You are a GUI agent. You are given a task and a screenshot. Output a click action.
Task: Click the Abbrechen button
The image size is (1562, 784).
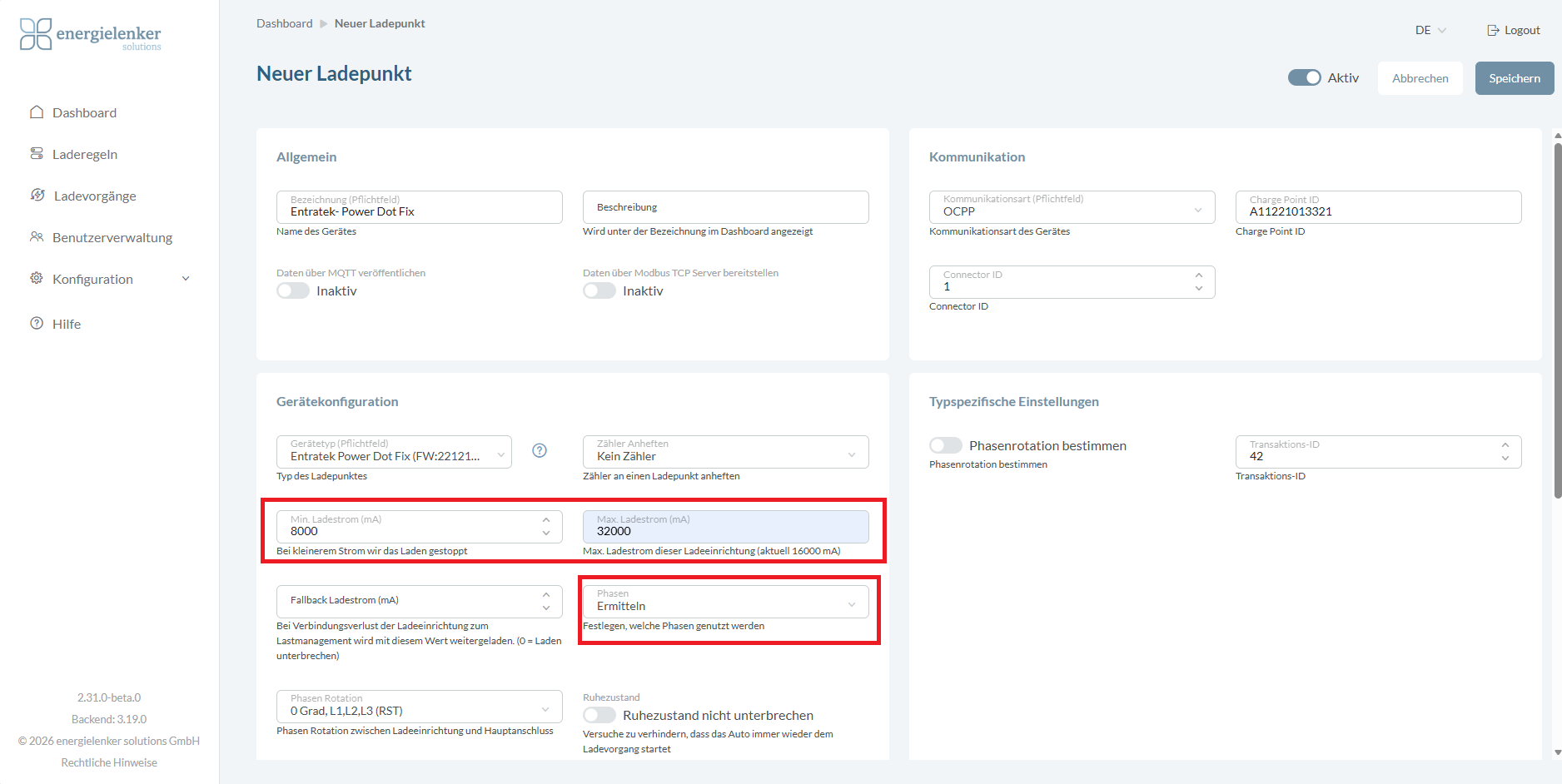coord(1420,78)
